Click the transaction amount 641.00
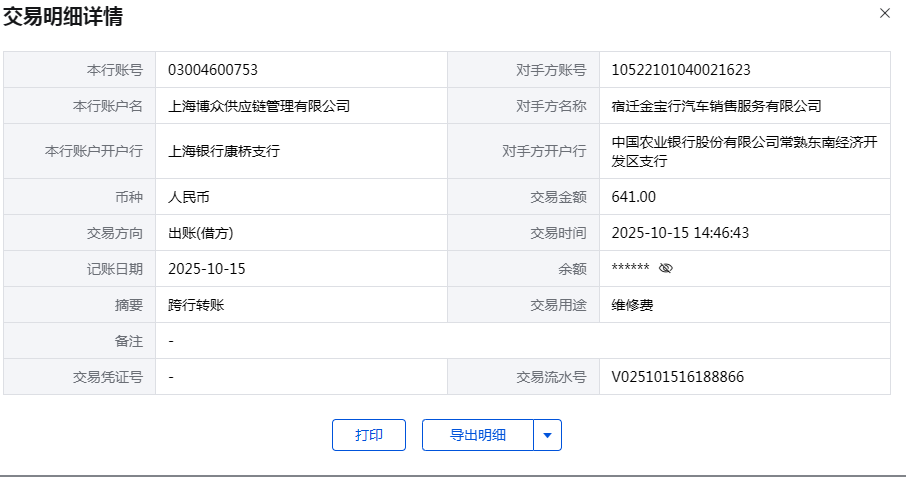The height and width of the screenshot is (477, 906). [x=634, y=197]
